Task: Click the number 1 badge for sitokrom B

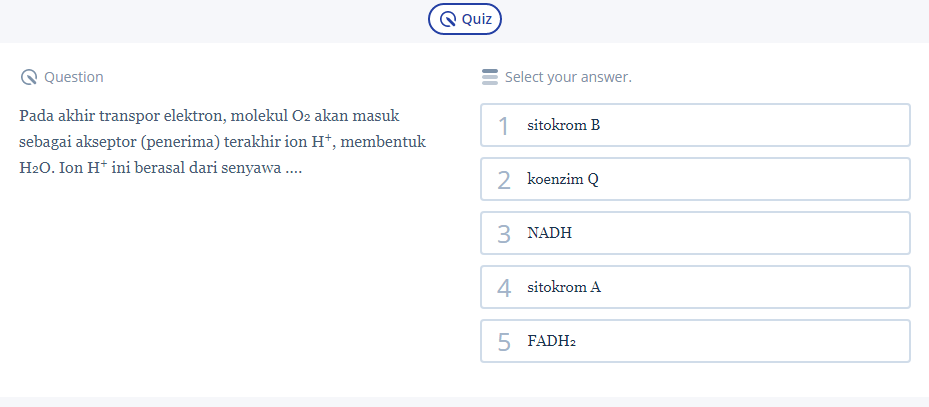Action: pyautogui.click(x=504, y=126)
